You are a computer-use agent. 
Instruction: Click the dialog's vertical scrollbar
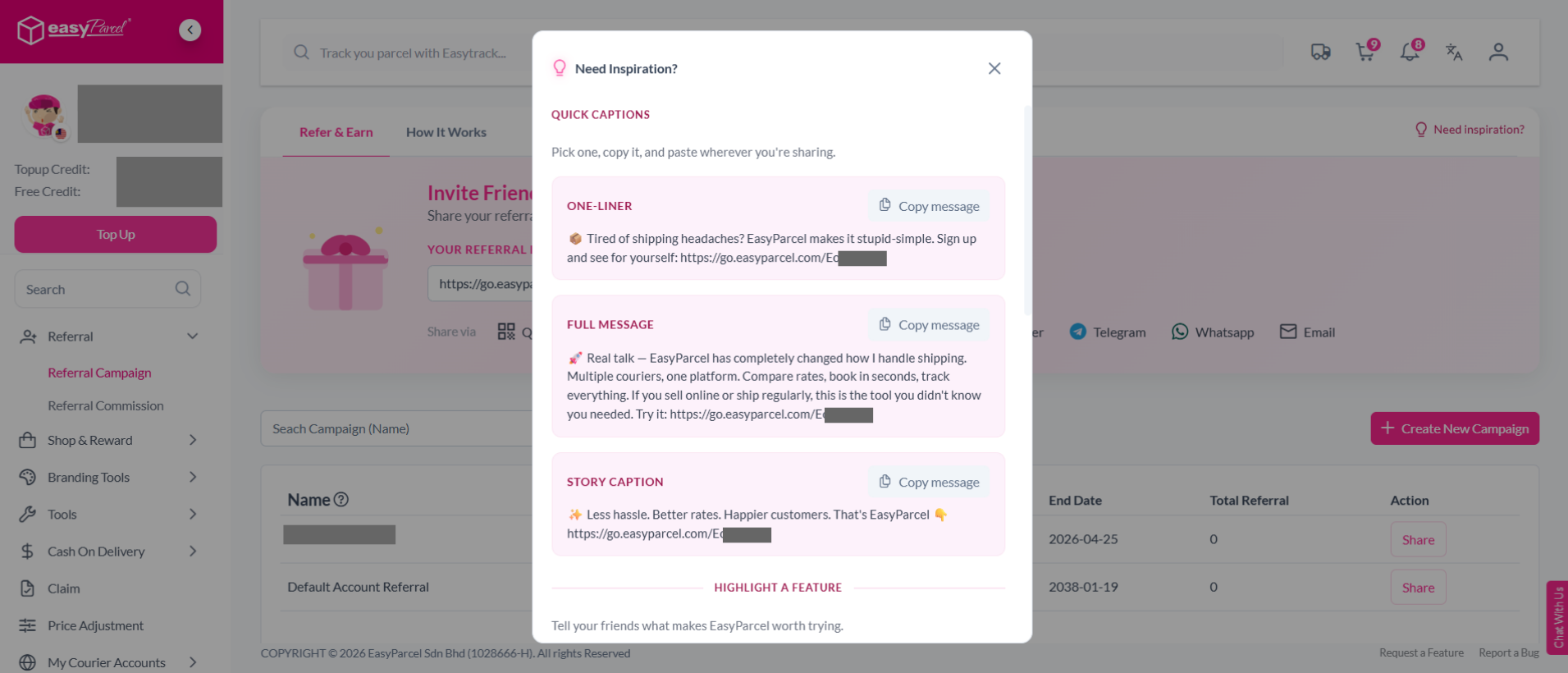(1027, 210)
